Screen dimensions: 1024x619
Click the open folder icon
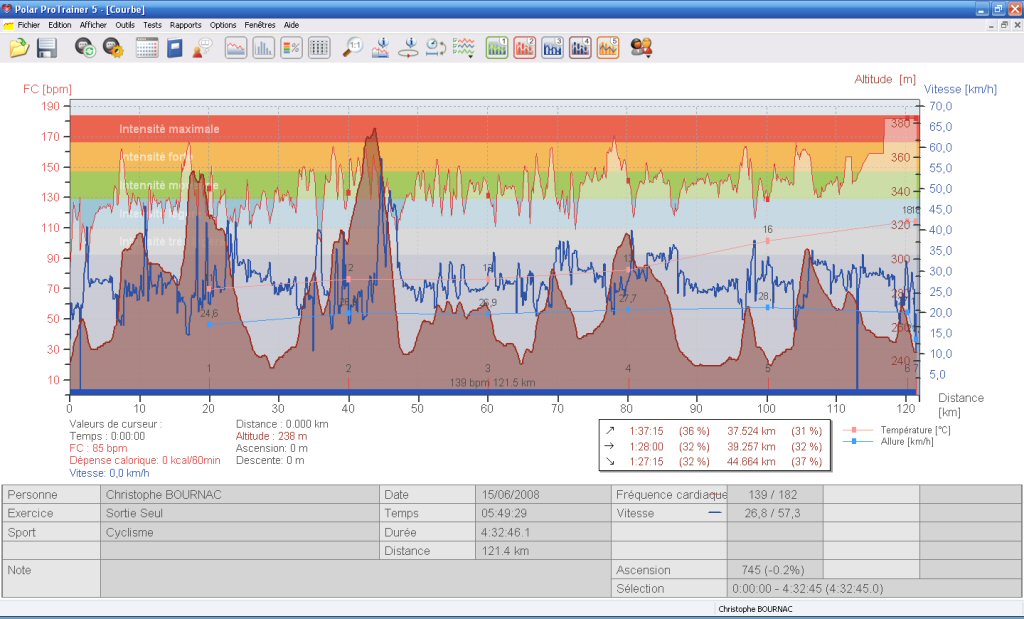pyautogui.click(x=20, y=48)
